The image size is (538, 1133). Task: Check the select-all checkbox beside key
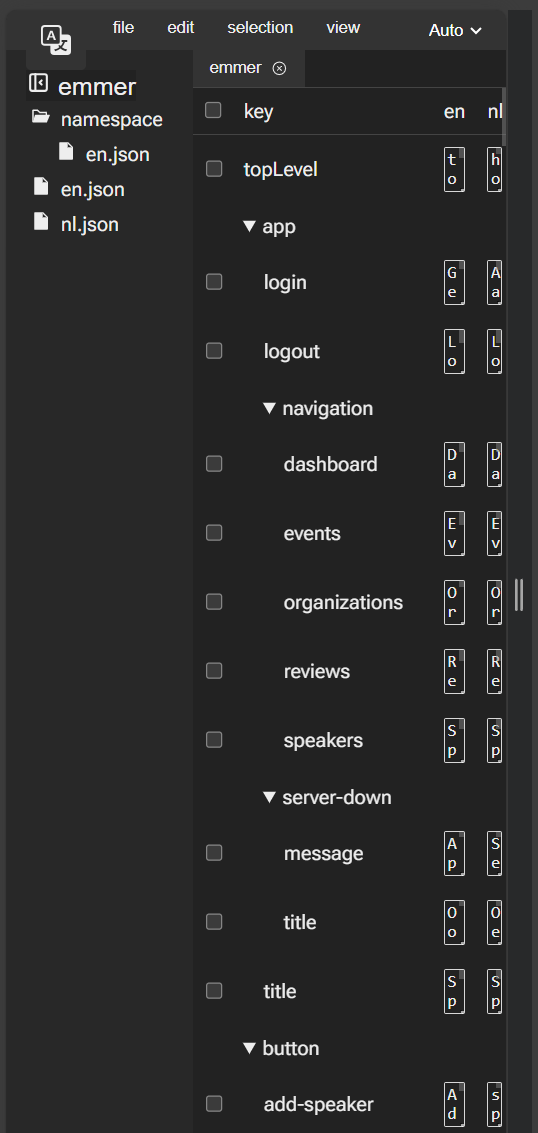point(213,110)
